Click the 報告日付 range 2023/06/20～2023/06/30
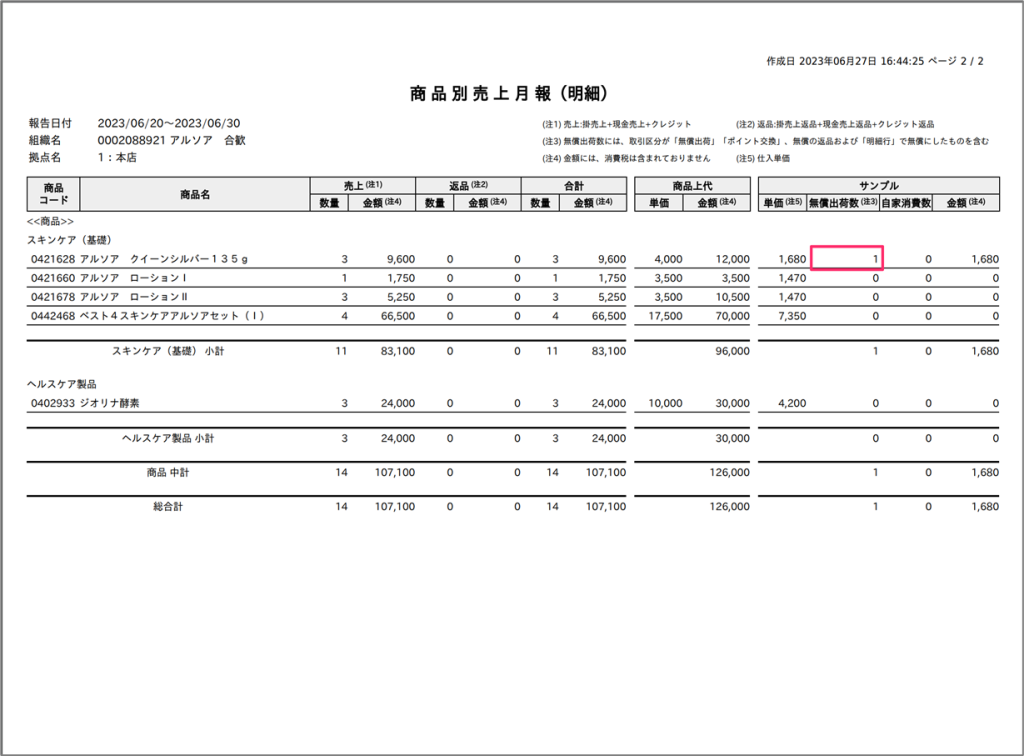Screen dimensions: 1024x756 click(168, 123)
